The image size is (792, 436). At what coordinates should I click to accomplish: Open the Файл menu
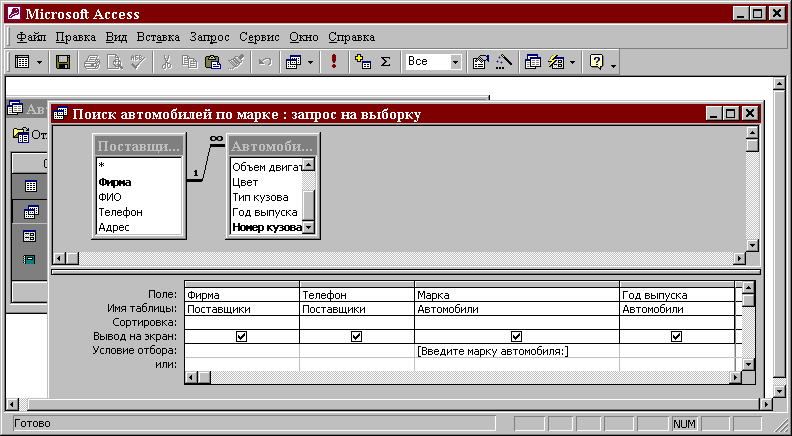pyautogui.click(x=31, y=37)
